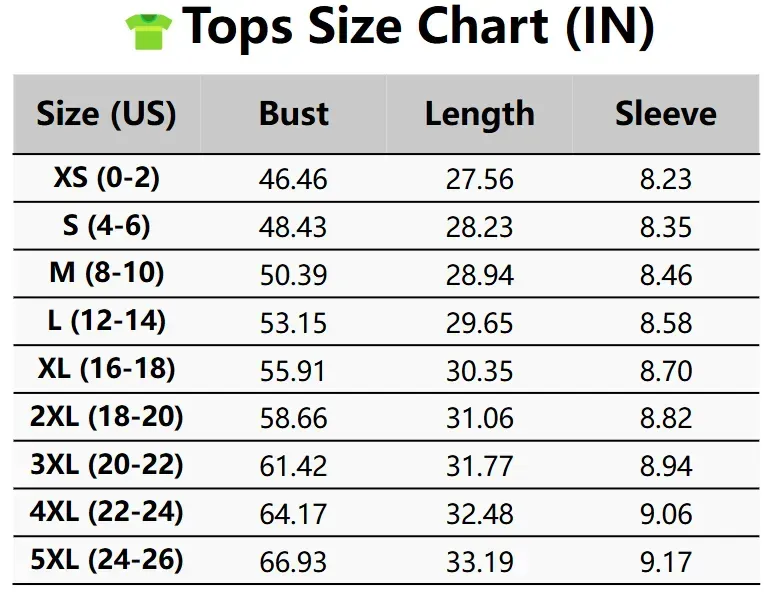Image resolution: width=773 pixels, height=598 pixels.
Task: Click the green t-shirt icon
Action: (149, 32)
